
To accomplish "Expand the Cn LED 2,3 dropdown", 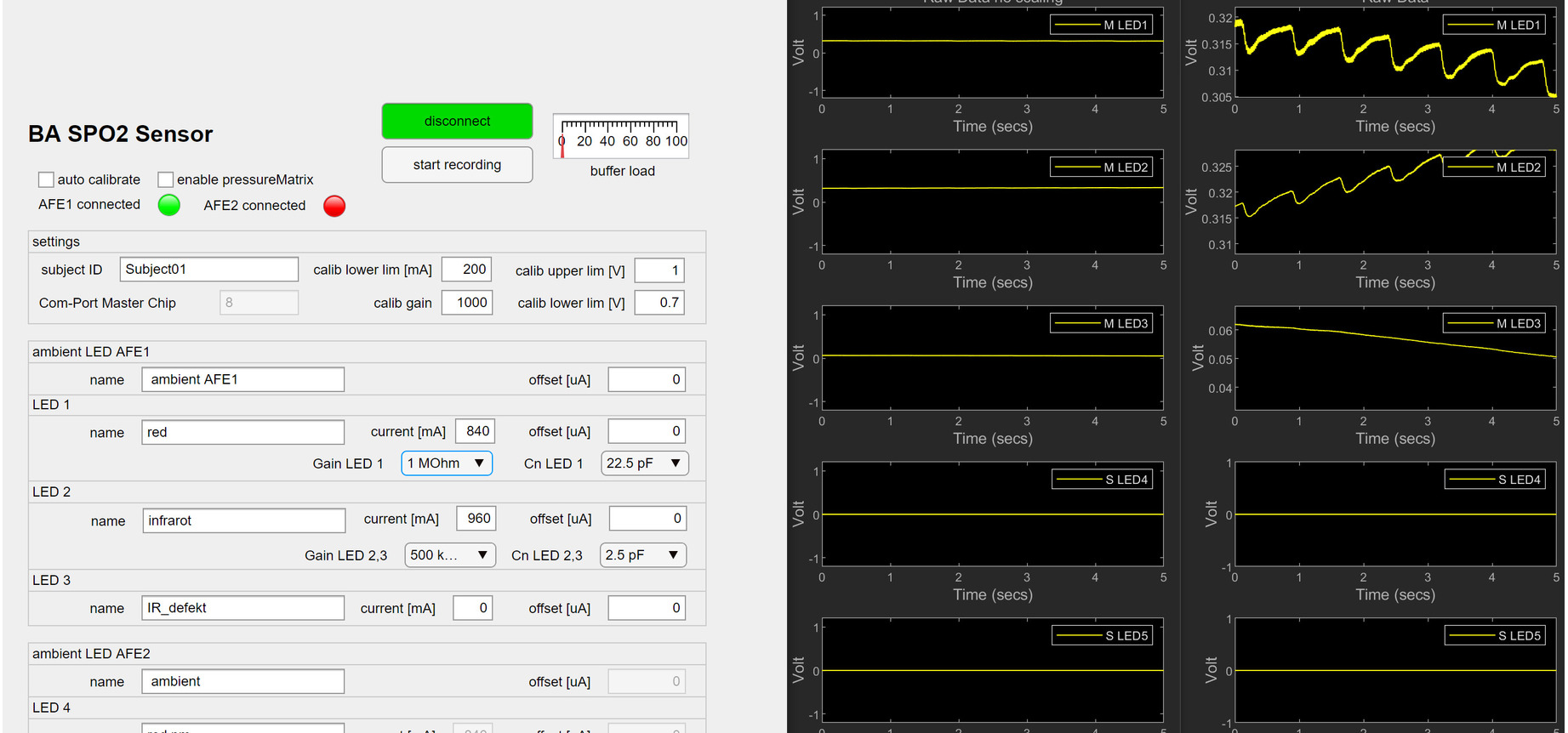I will [642, 555].
